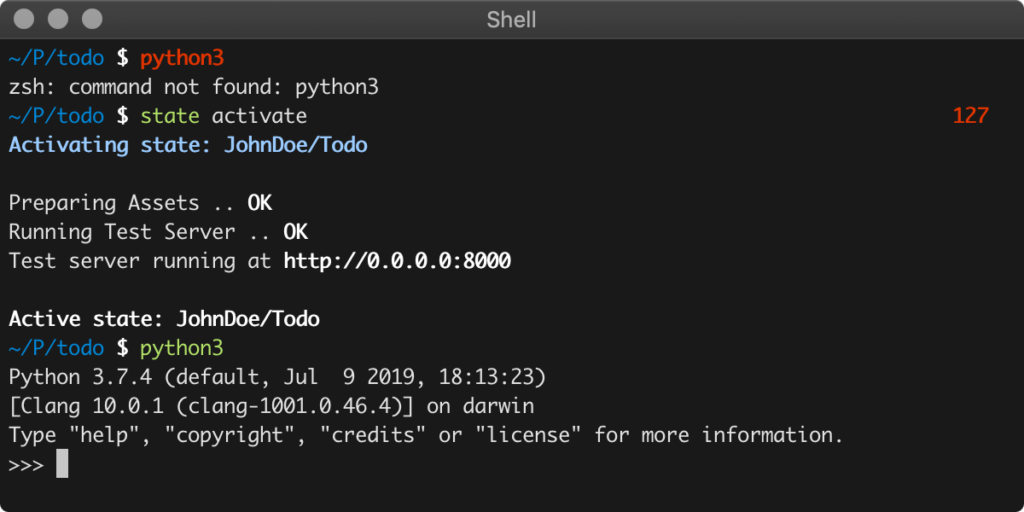Click the minimize window button

[x=58, y=19]
